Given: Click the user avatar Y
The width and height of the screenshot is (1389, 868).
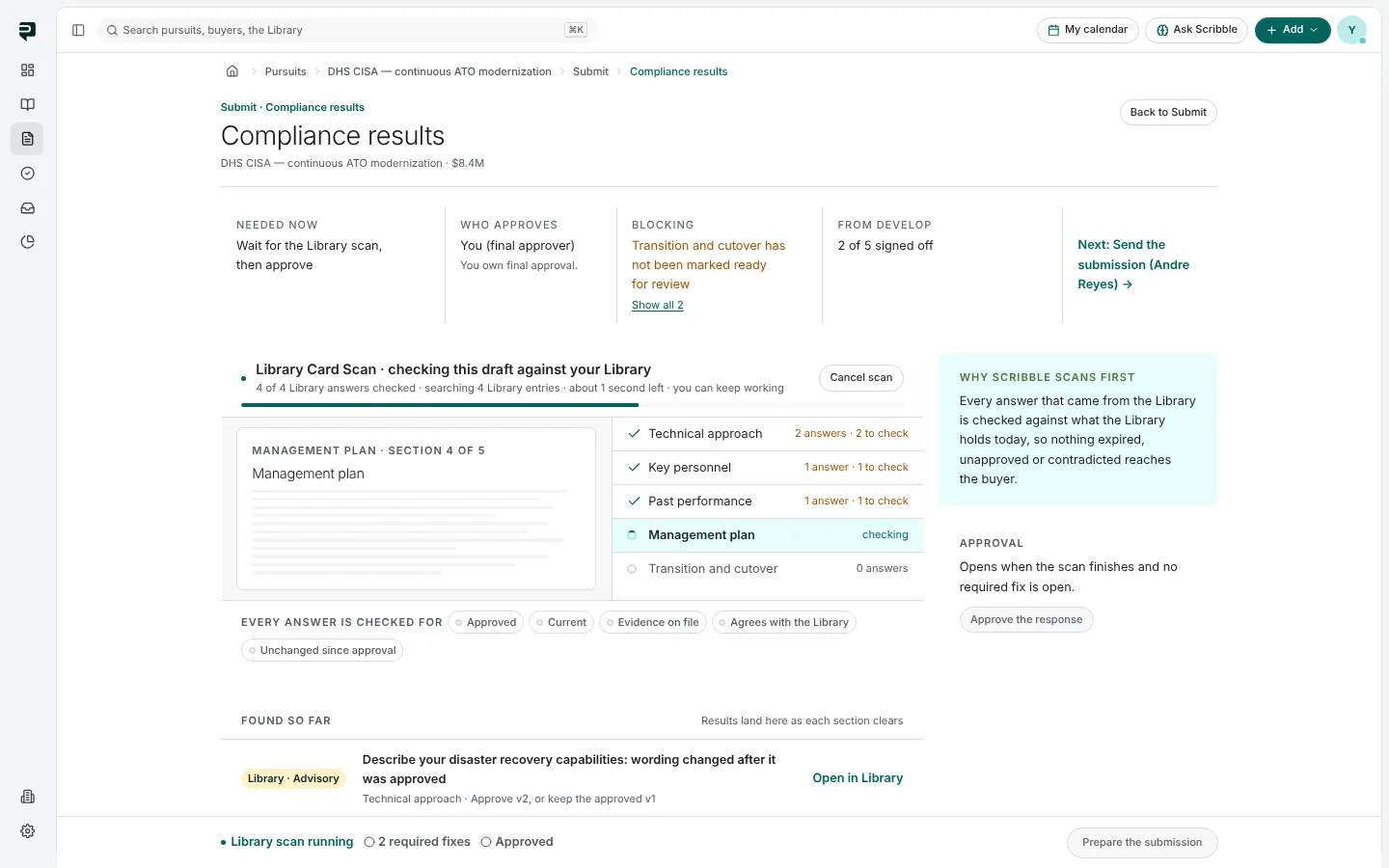Looking at the screenshot, I should click(1351, 30).
